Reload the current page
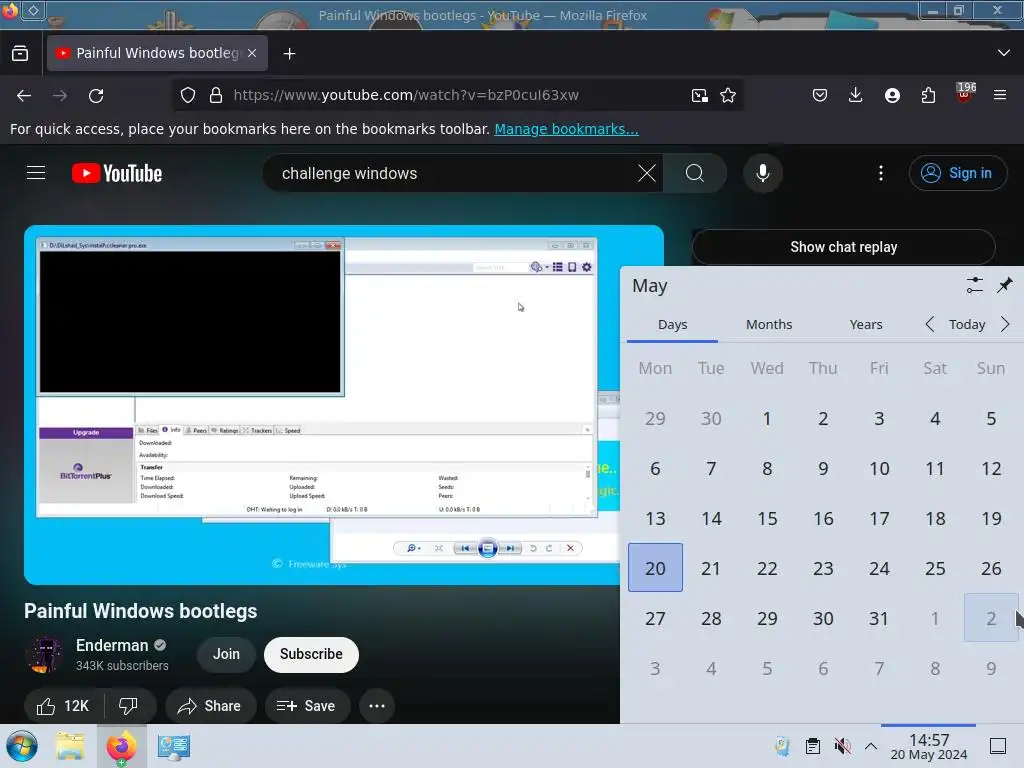Screen dimensions: 1024x768 click(x=96, y=96)
